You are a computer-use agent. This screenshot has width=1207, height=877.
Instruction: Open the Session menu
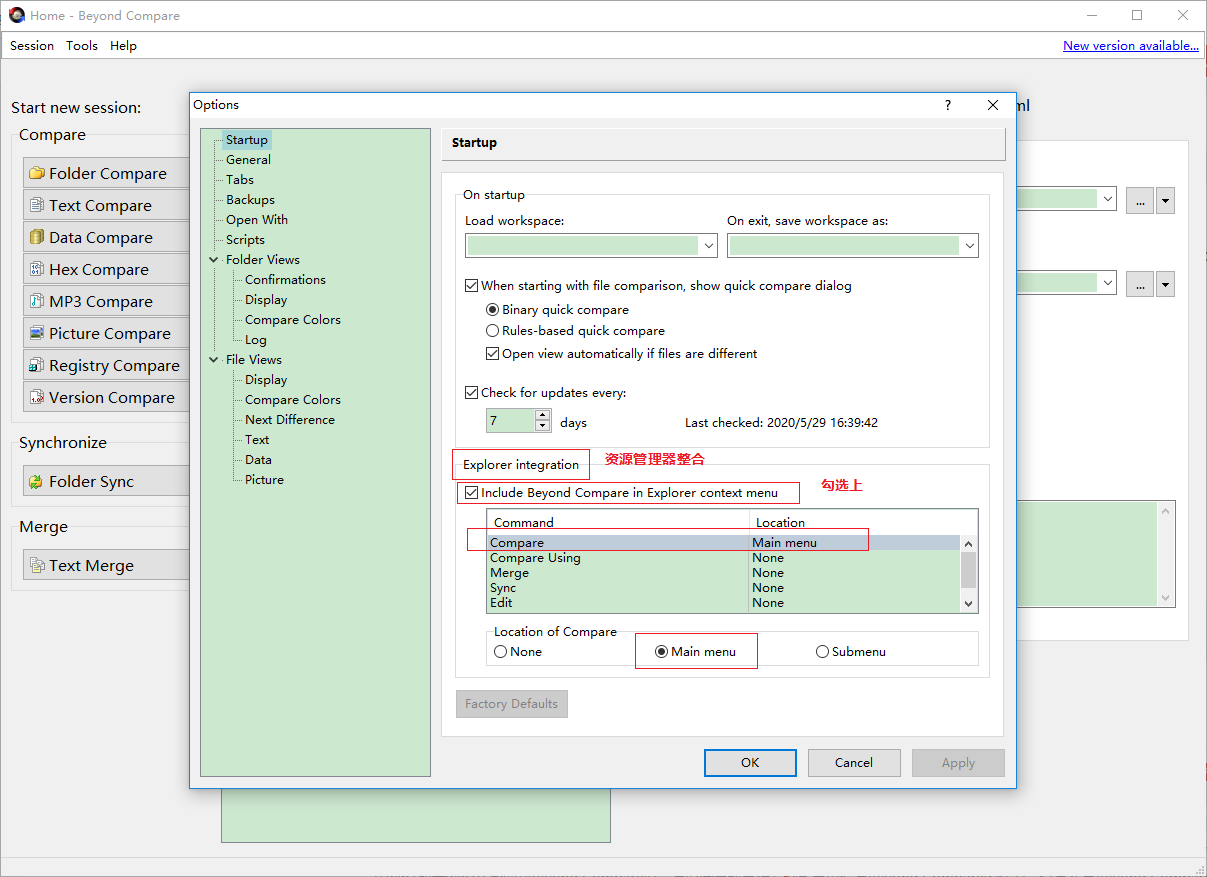[32, 46]
